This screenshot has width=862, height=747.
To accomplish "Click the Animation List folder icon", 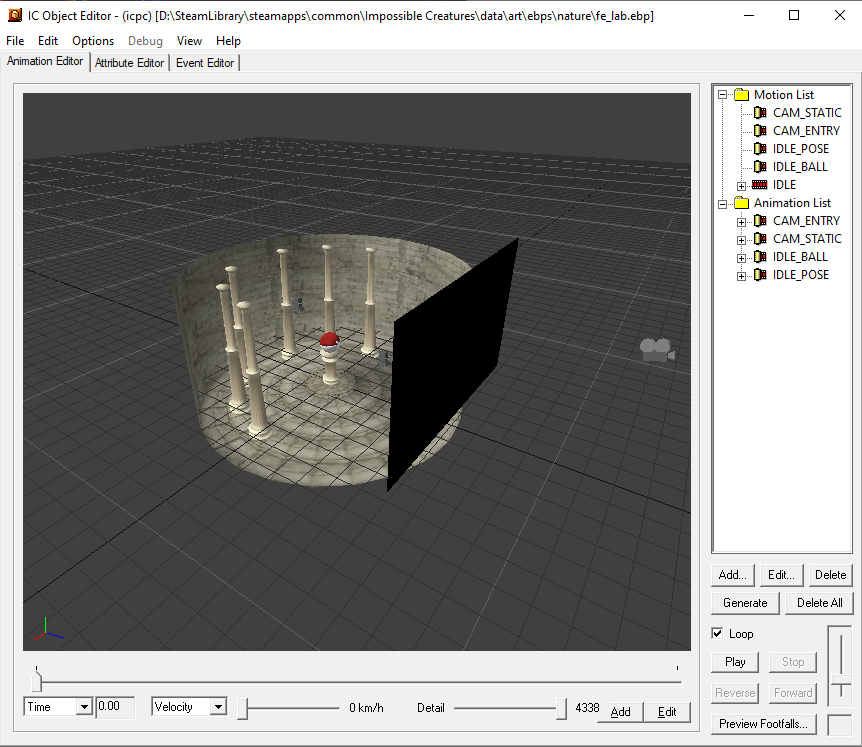I will pyautogui.click(x=742, y=203).
